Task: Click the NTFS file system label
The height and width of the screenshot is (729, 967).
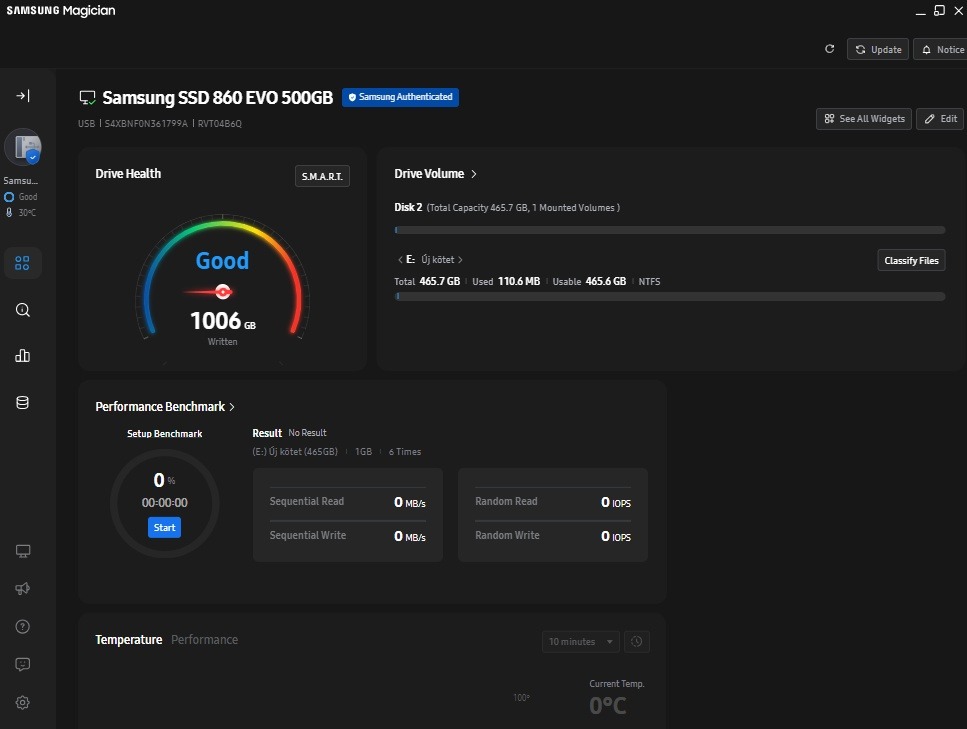Action: pyautogui.click(x=649, y=281)
